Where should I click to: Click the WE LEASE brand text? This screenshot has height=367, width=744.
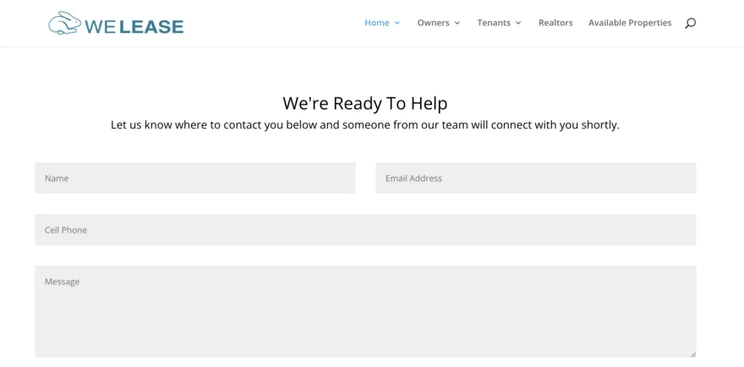coord(135,27)
